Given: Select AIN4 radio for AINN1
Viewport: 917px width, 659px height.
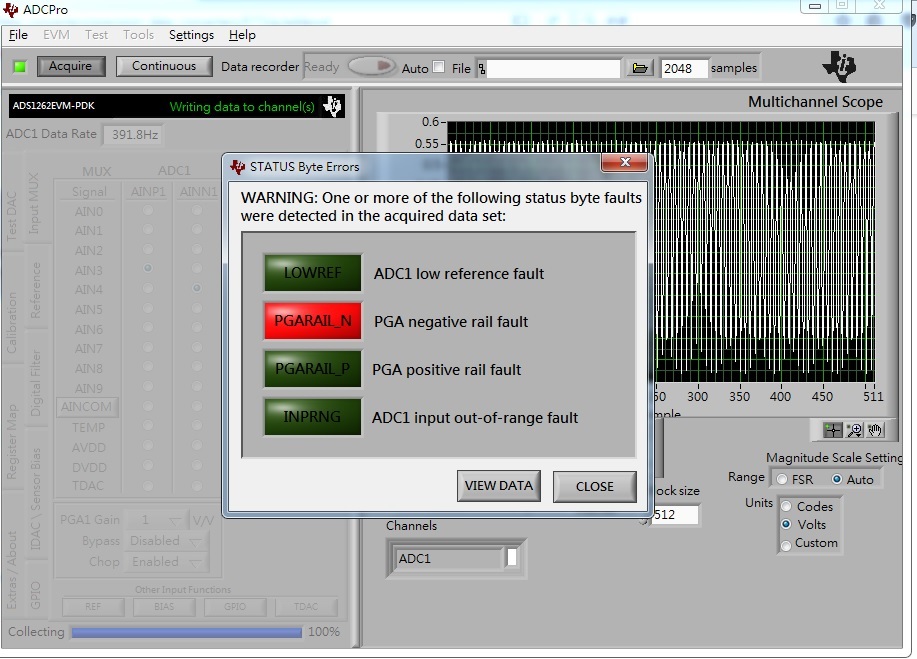Looking at the screenshot, I should pos(197,288).
